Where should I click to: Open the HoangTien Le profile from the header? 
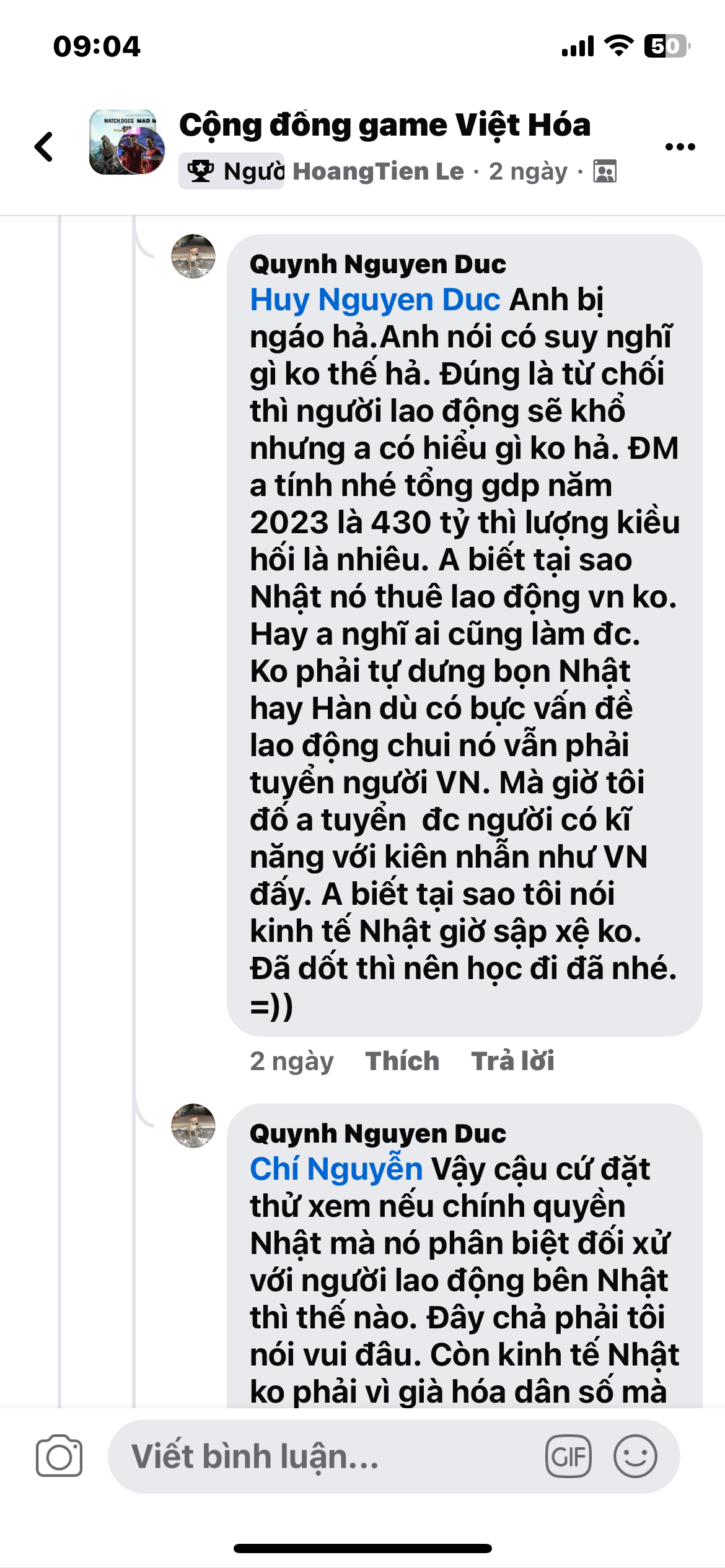378,172
